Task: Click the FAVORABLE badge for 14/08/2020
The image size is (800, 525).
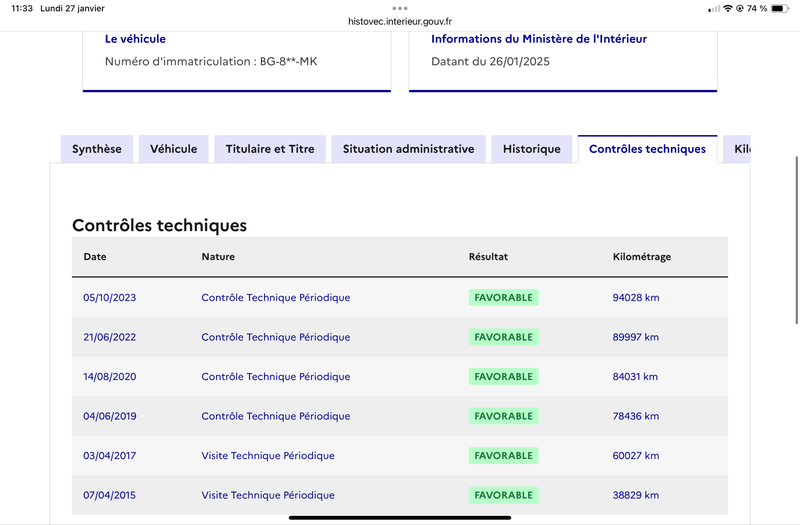Action: (x=504, y=377)
